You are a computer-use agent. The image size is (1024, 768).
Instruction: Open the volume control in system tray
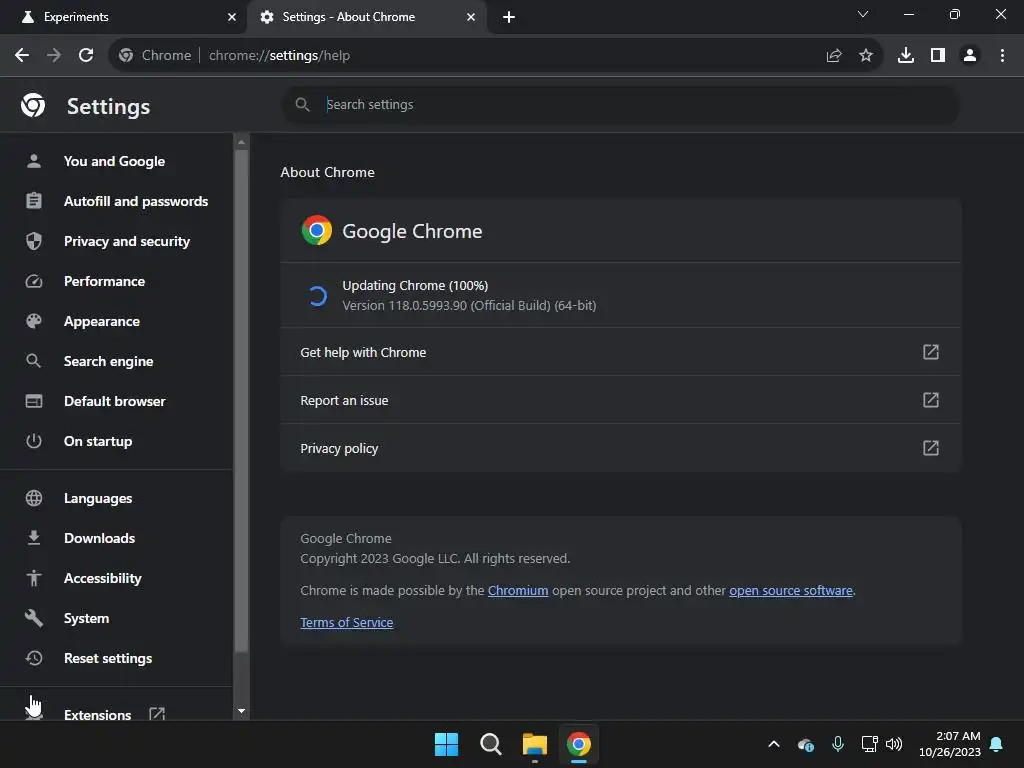coord(894,744)
